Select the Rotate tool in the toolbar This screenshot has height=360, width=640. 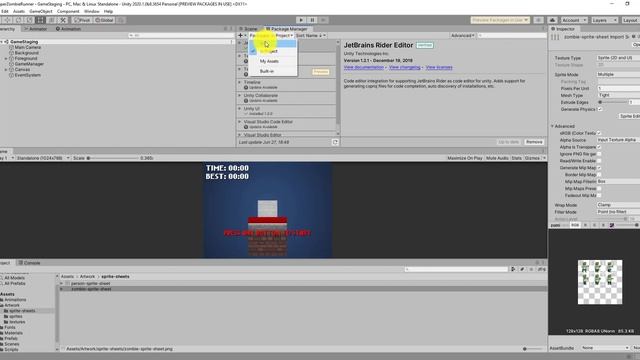pos(18,20)
